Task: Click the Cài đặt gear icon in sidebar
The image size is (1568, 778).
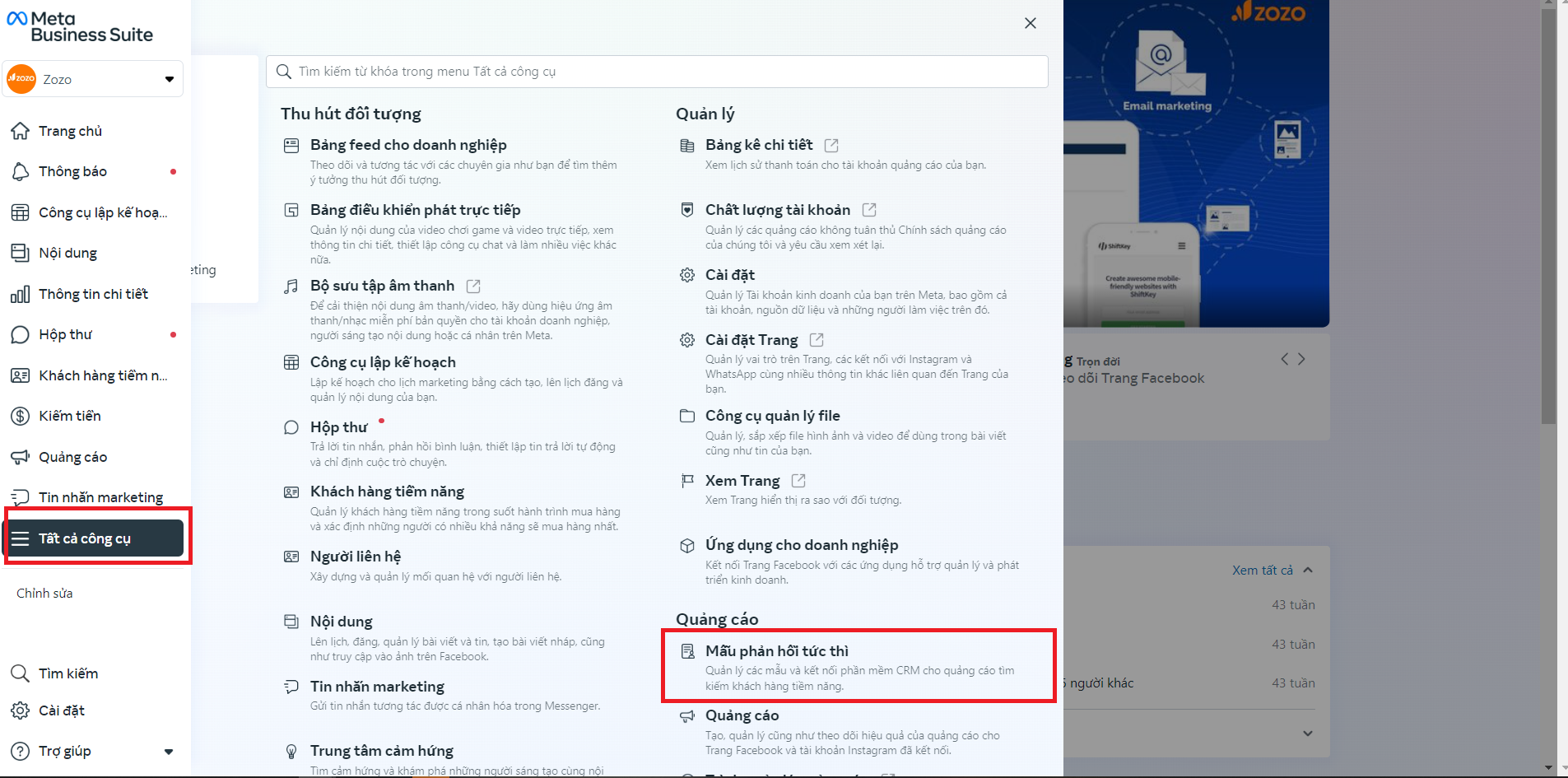Action: (20, 710)
